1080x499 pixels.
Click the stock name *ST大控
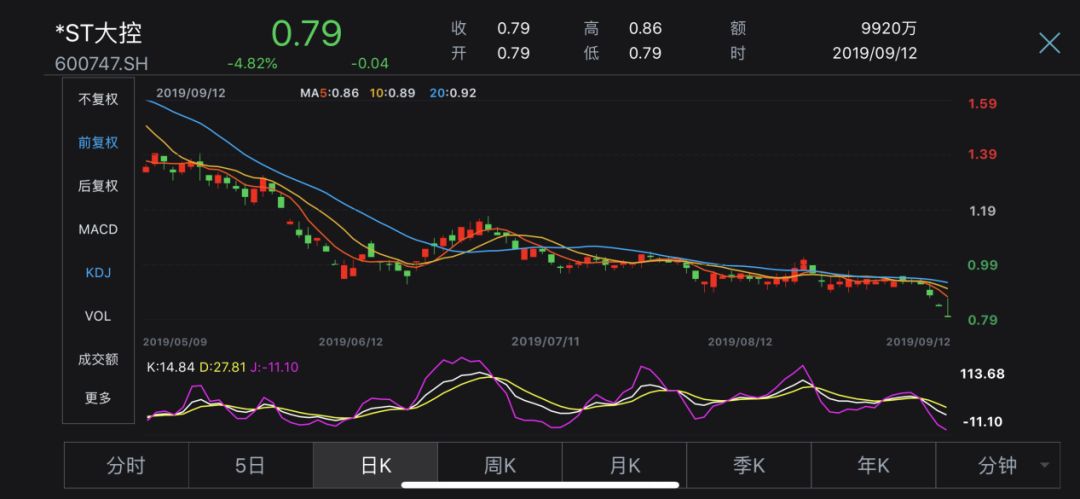coord(98,33)
